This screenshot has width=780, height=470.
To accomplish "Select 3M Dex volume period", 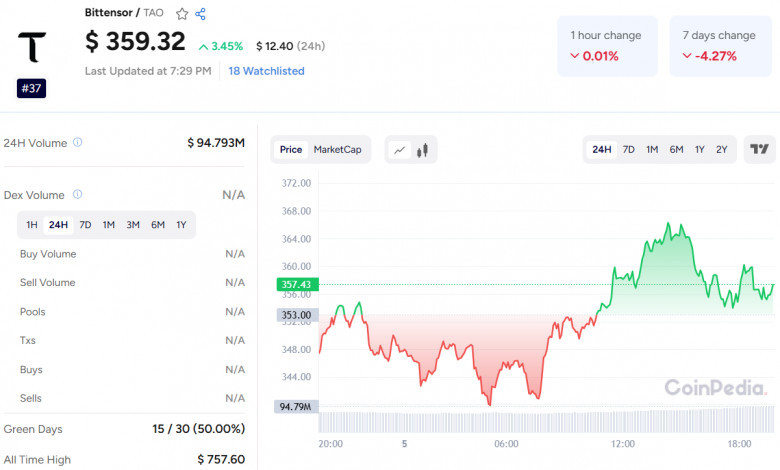I will click(x=133, y=225).
